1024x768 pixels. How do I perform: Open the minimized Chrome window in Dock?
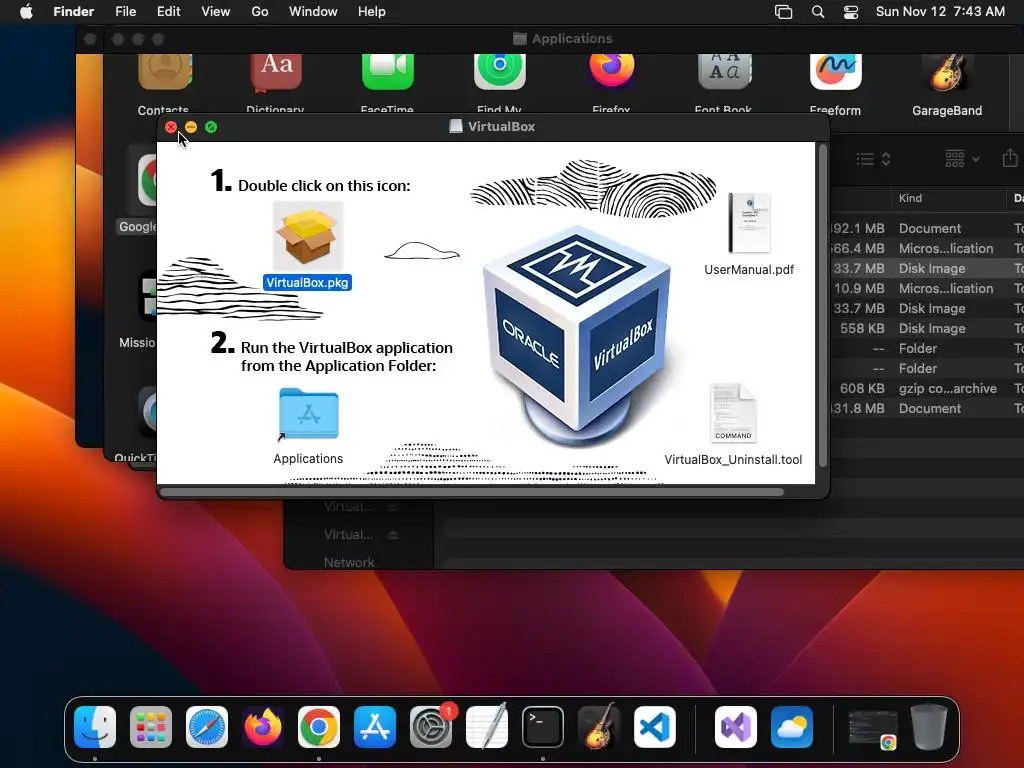(x=873, y=729)
